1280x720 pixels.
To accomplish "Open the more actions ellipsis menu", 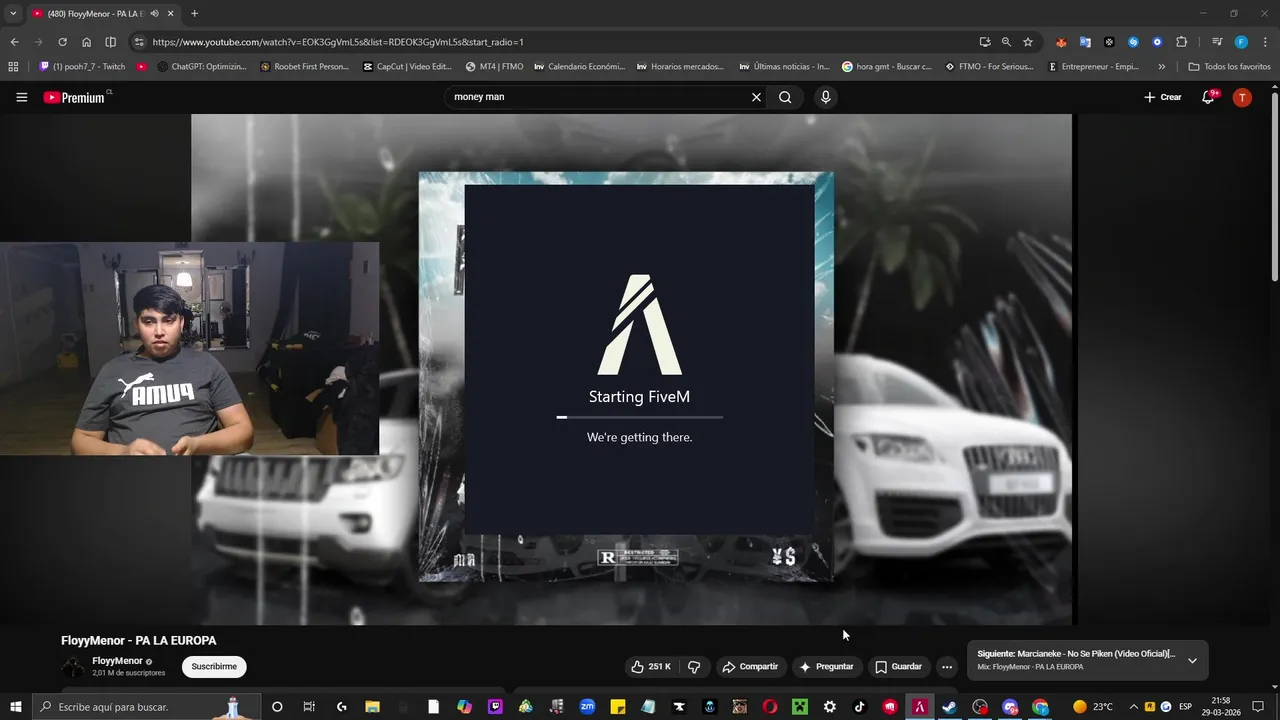I will [947, 667].
